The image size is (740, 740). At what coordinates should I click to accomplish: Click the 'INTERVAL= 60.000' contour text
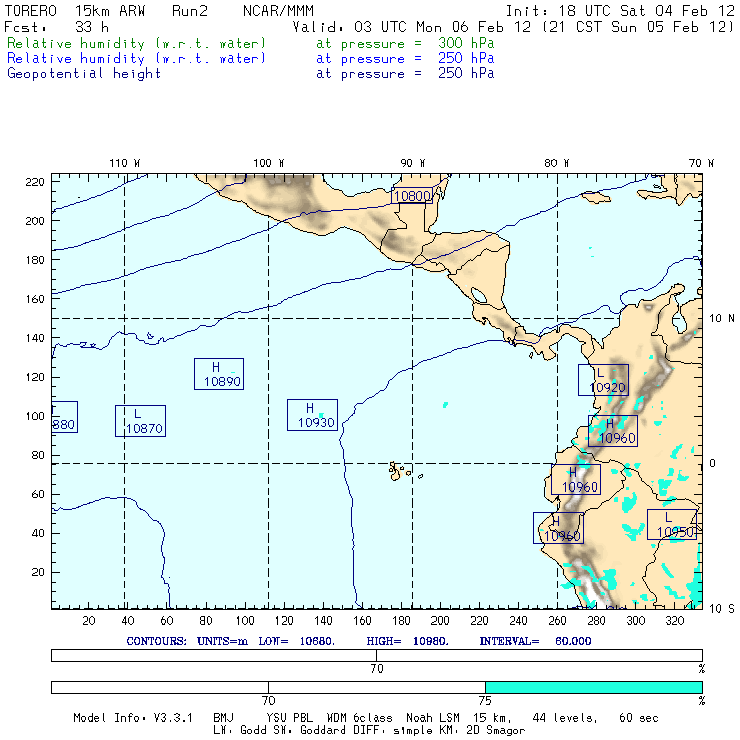(x=535, y=641)
